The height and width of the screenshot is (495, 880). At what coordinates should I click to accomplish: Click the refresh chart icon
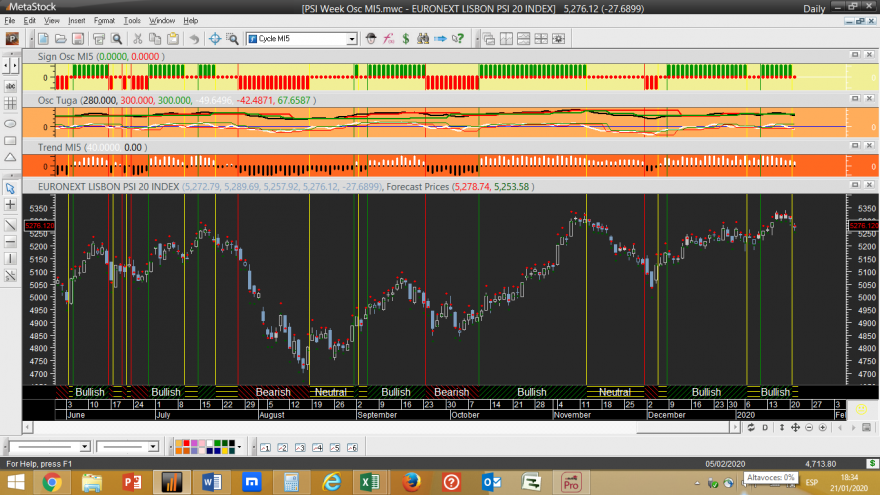(x=751, y=428)
